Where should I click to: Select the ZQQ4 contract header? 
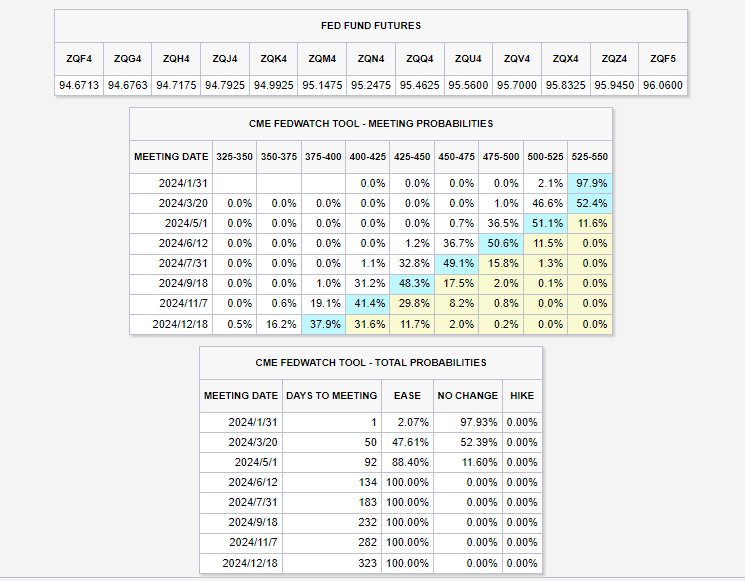[x=420, y=59]
